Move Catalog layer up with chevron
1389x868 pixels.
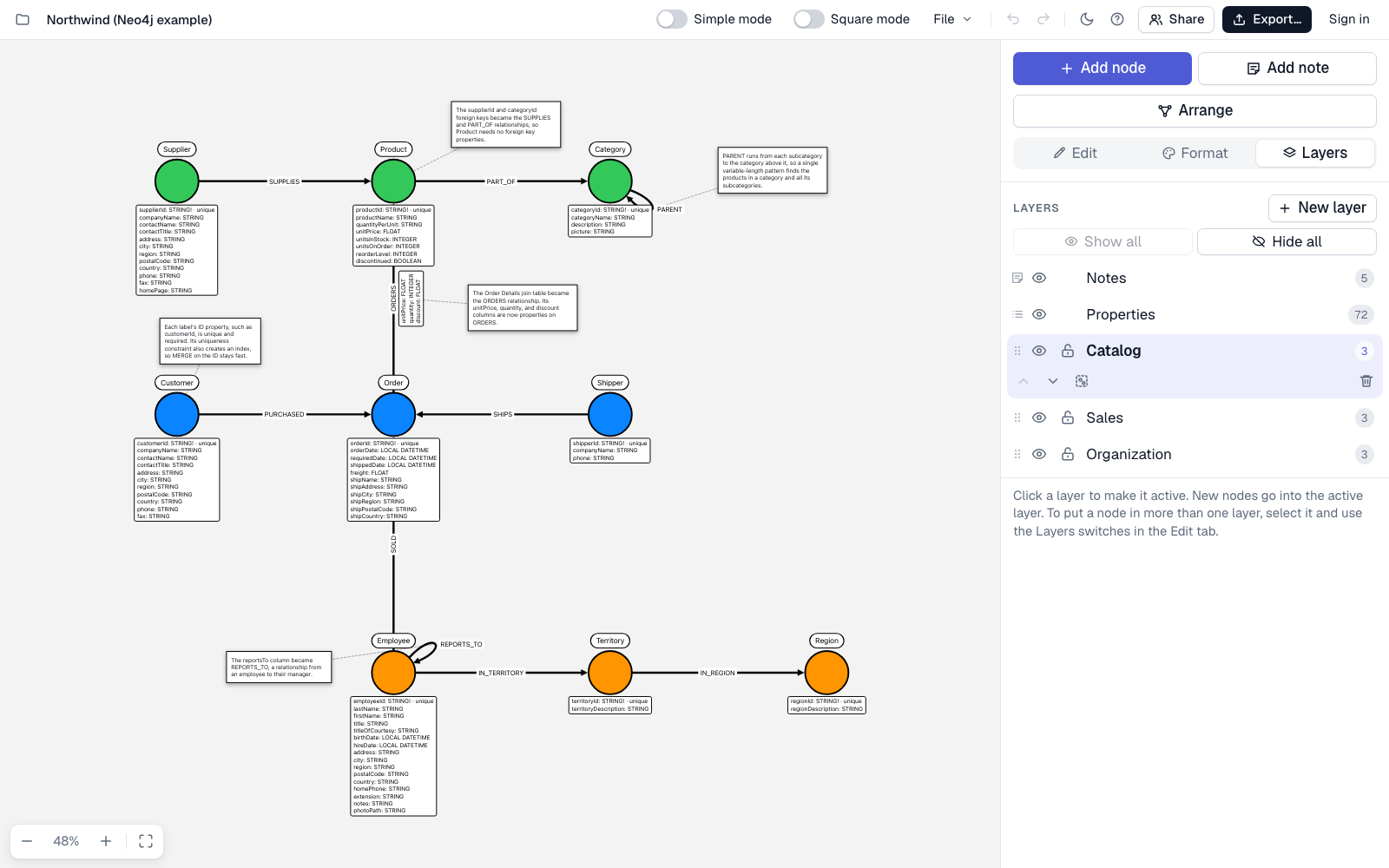coord(1024,381)
